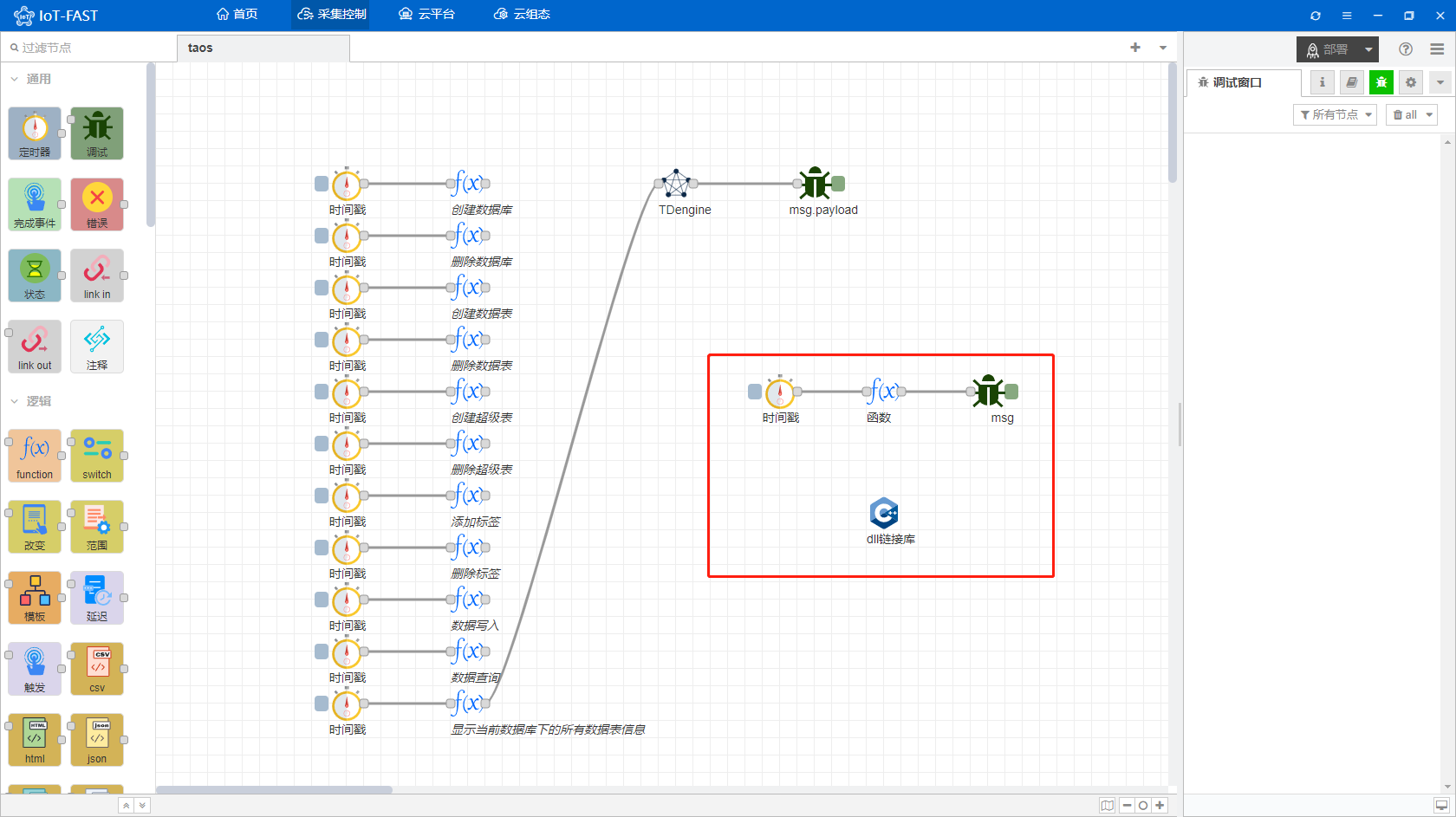
Task: Toggle the msg.payload debug node output button
Action: pos(838,184)
